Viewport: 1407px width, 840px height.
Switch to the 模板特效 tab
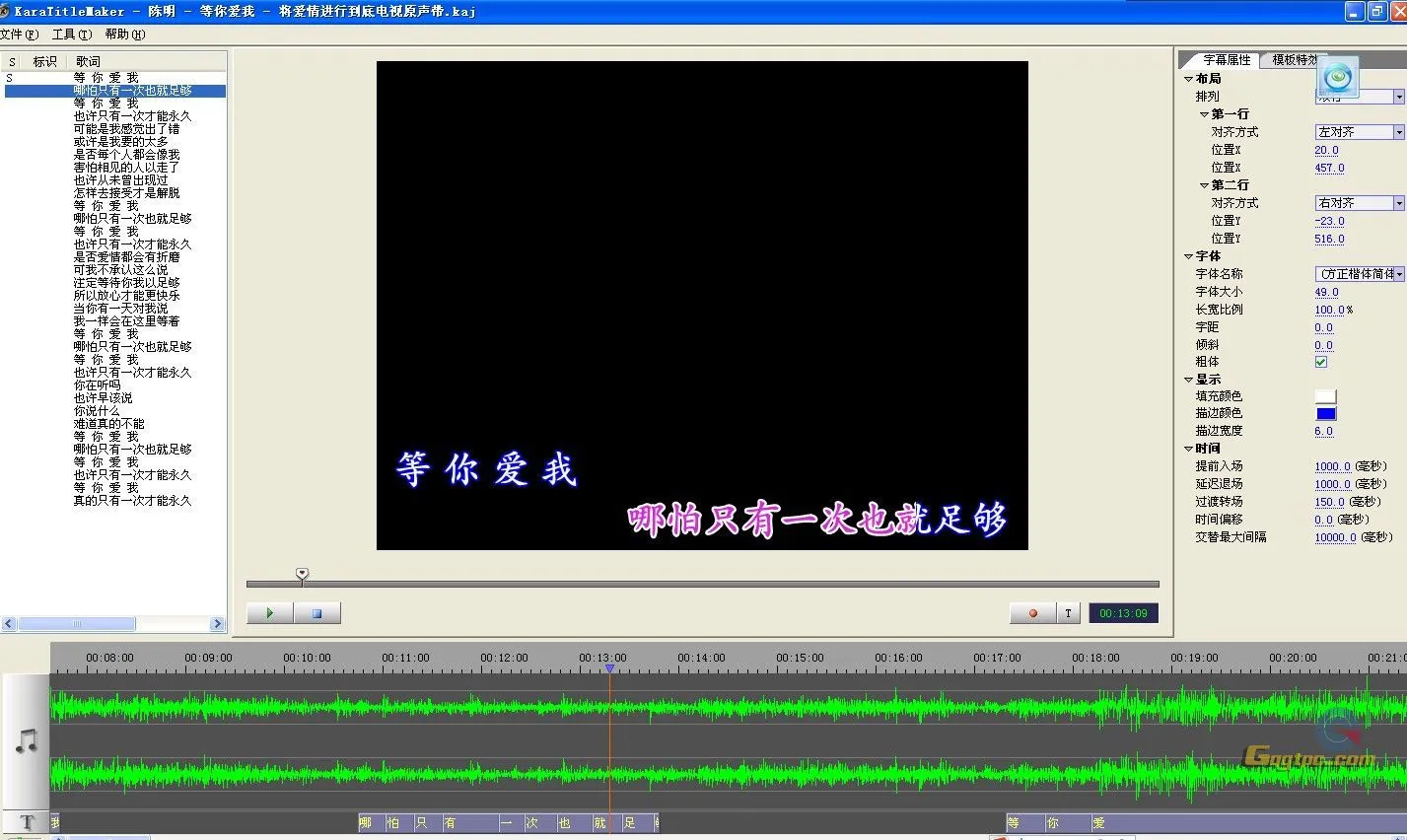[1293, 59]
